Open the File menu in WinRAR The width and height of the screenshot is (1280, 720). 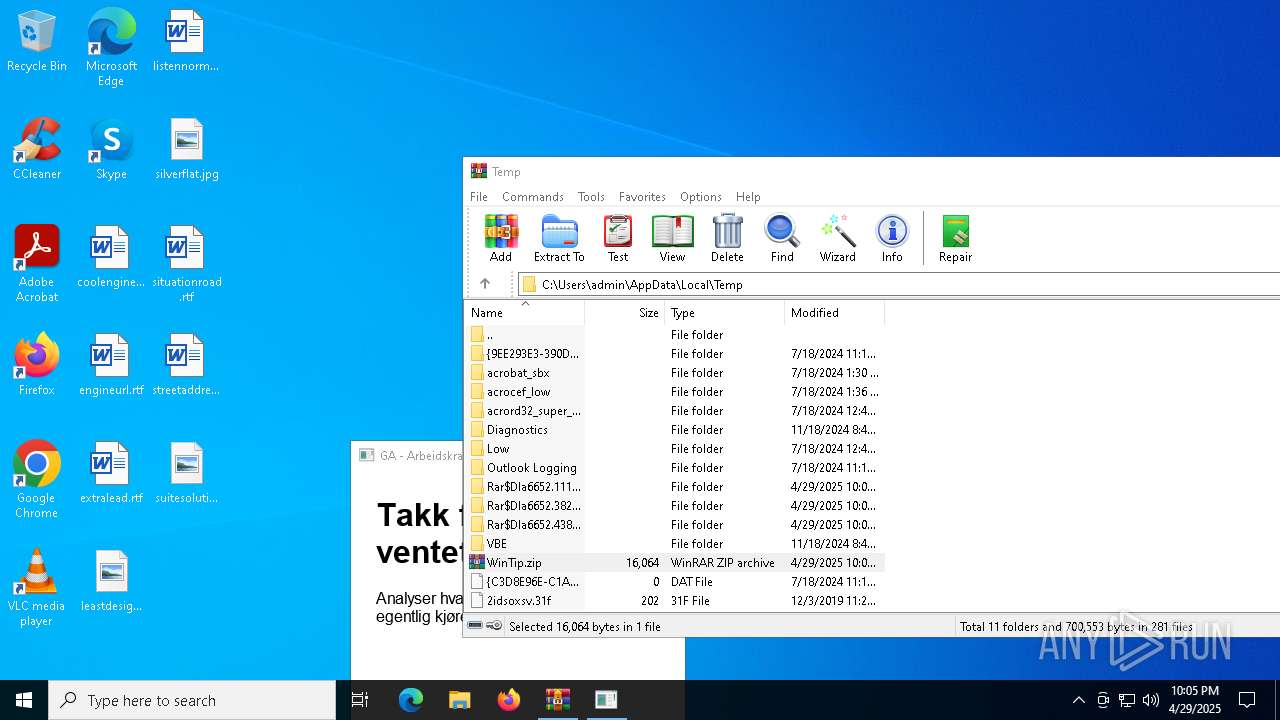[479, 197]
